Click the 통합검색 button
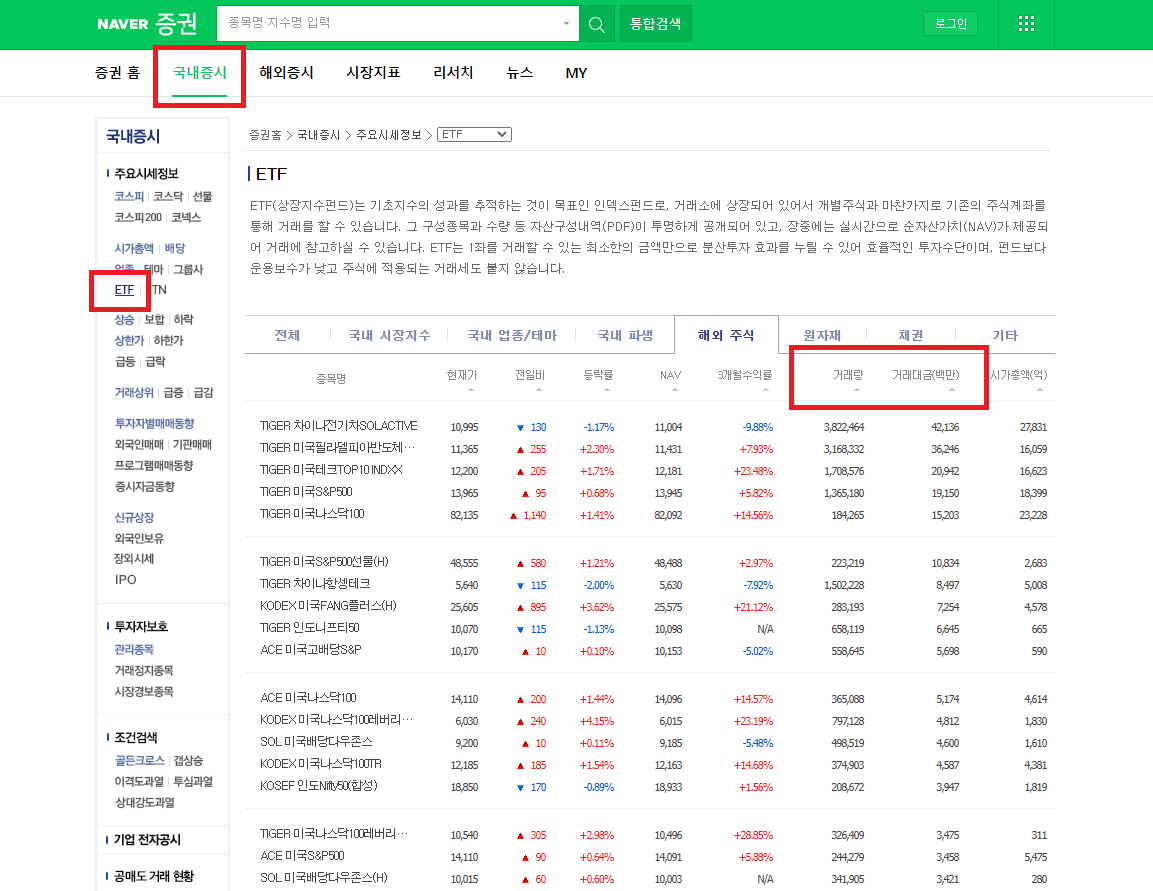Screen dimensions: 1153x891 pos(655,24)
